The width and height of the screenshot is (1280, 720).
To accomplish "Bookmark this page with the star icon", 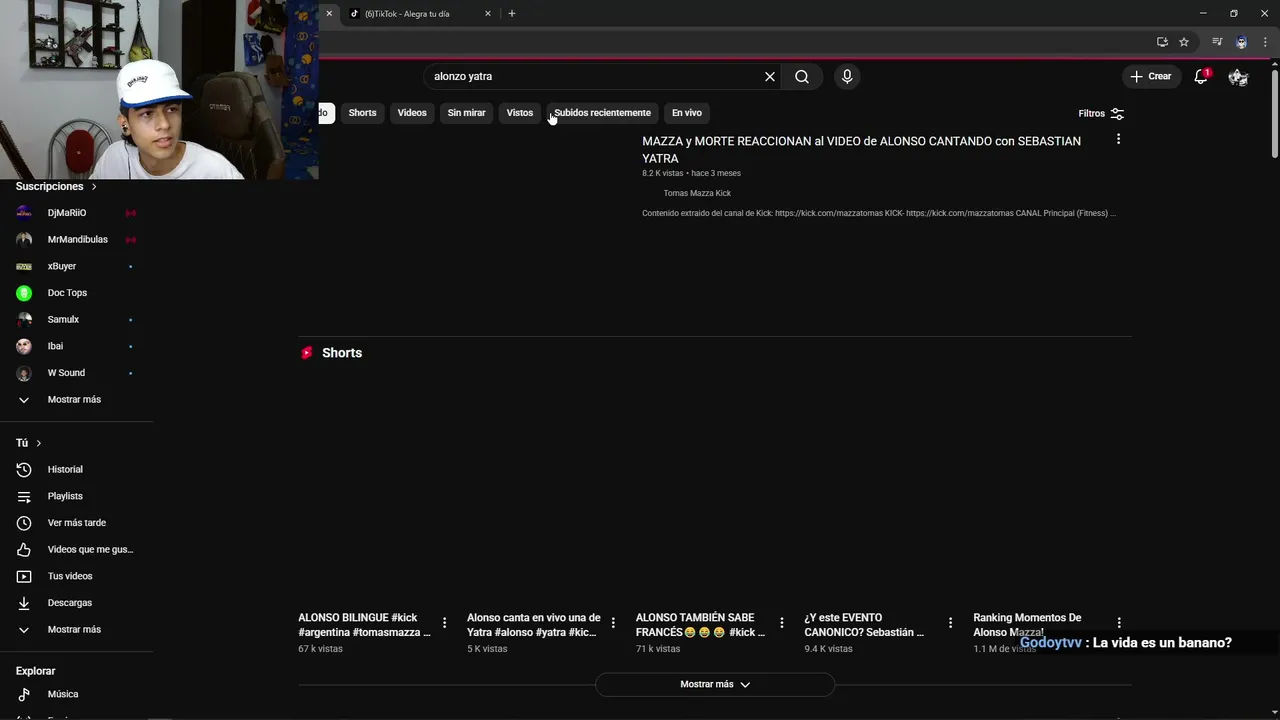I will click(x=1184, y=42).
